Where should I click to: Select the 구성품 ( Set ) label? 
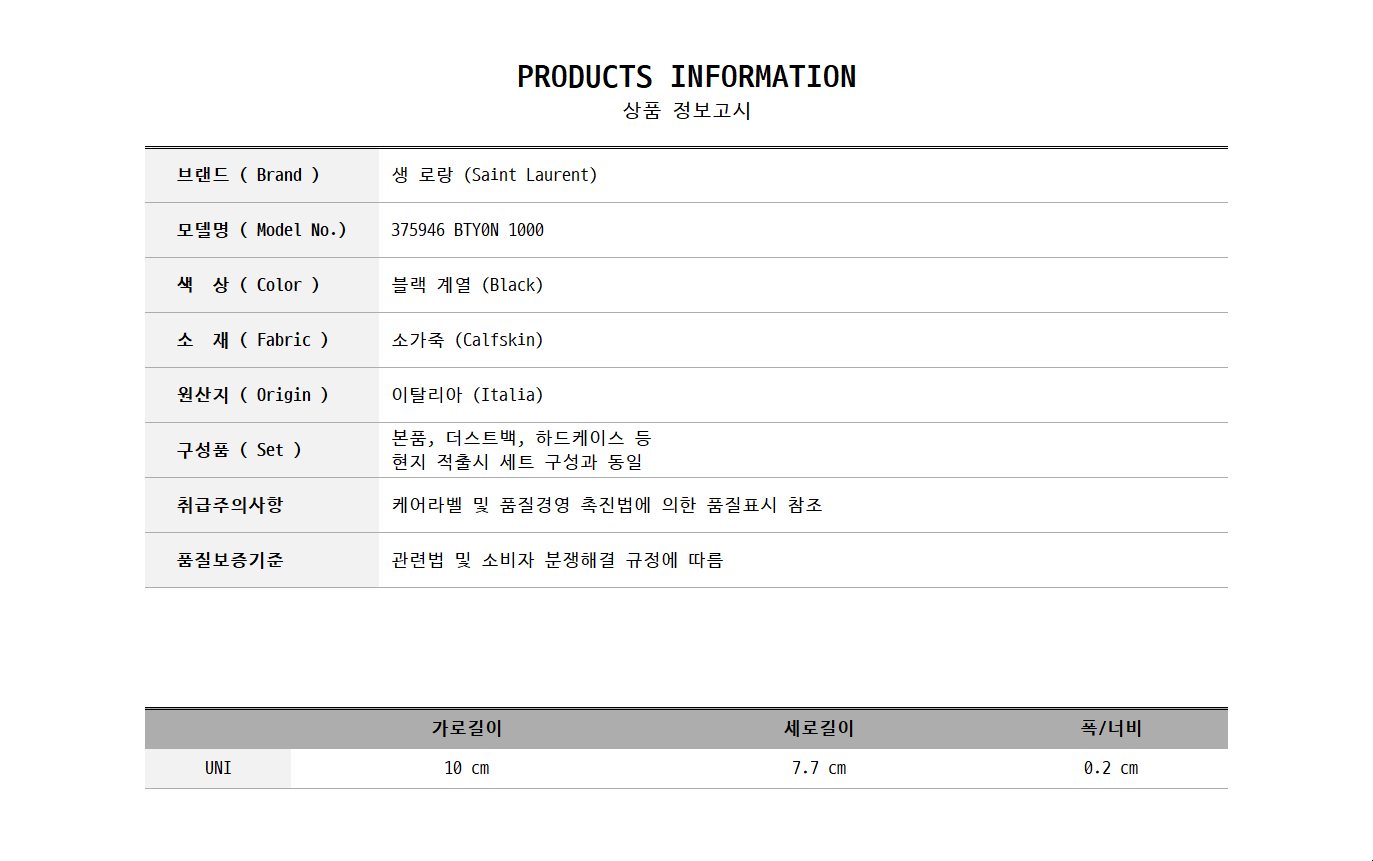[x=239, y=450]
